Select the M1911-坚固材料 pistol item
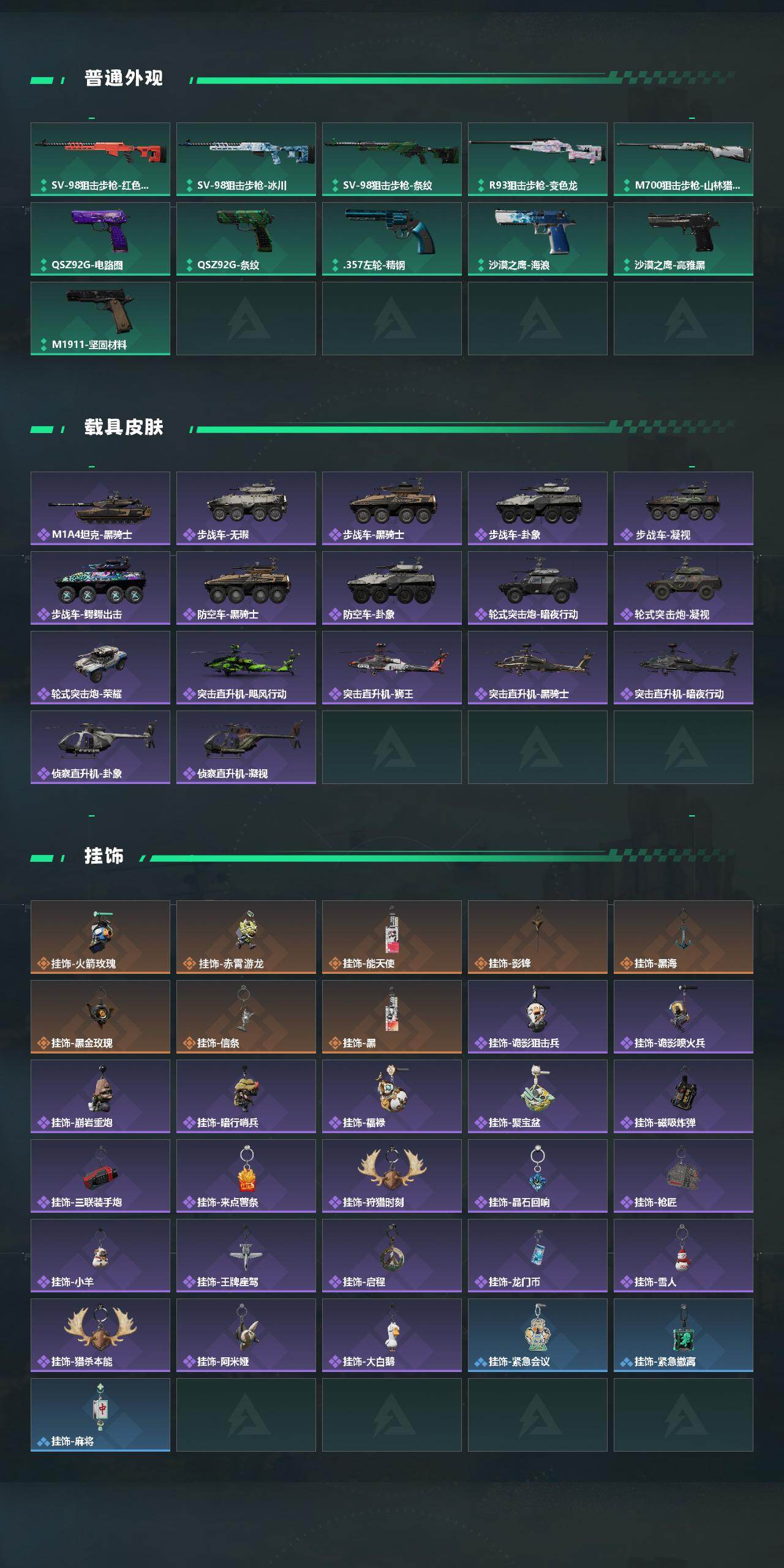This screenshot has width=784, height=1568. (x=100, y=318)
